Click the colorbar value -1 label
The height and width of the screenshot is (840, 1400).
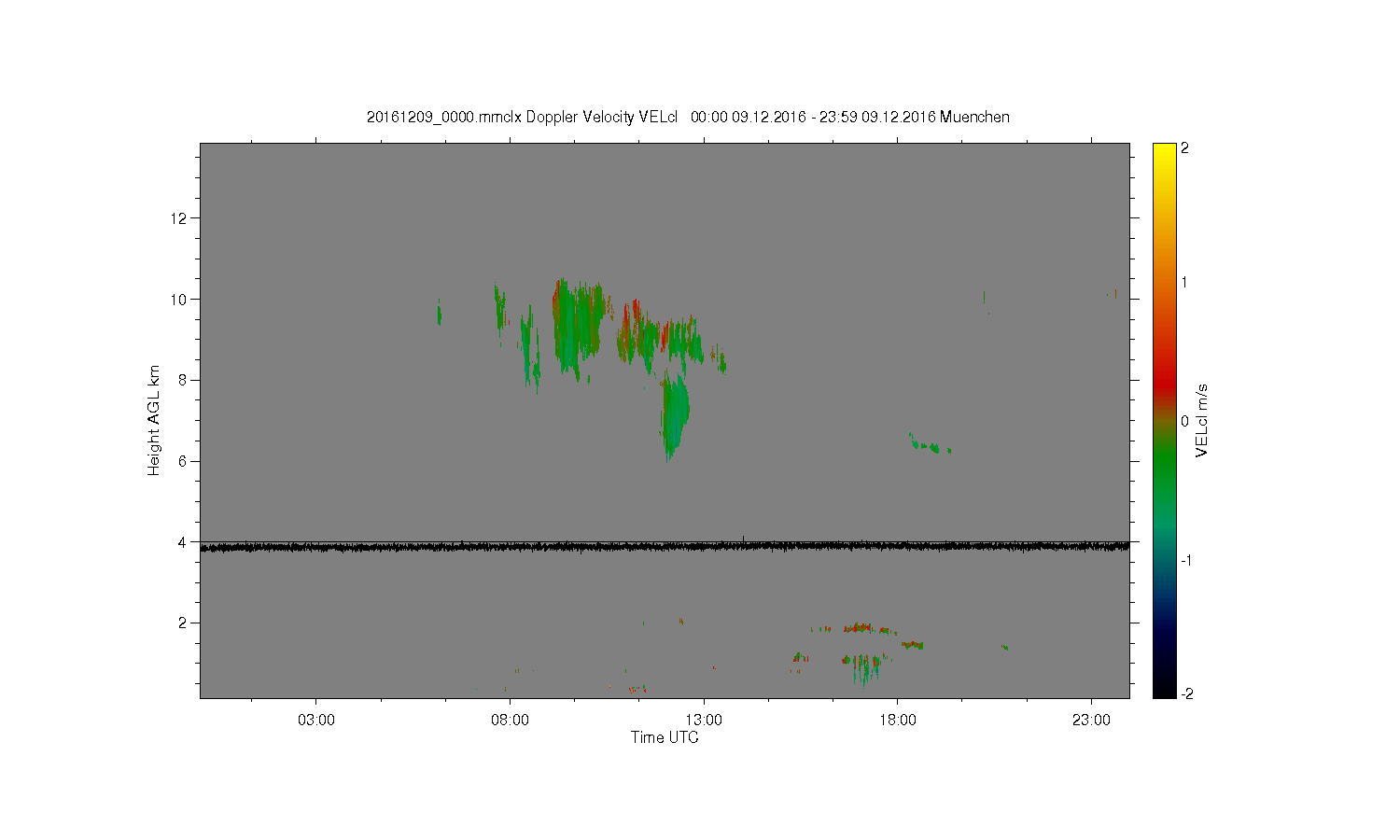(x=1186, y=560)
